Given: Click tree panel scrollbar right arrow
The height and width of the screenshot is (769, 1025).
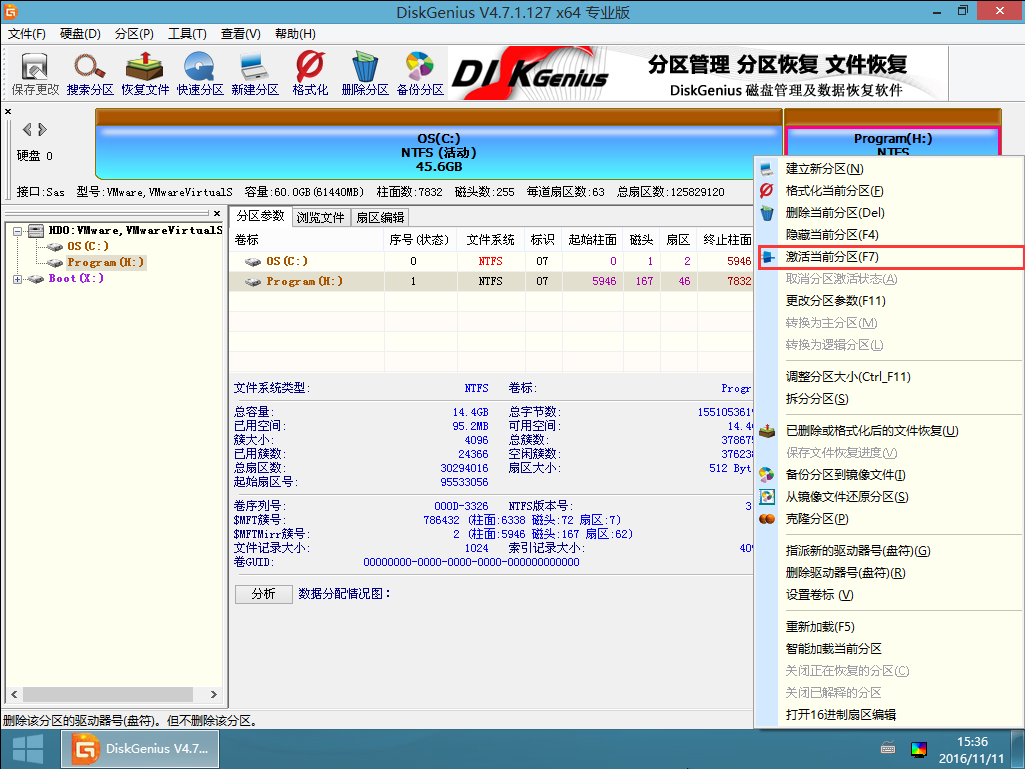Looking at the screenshot, I should [213, 694].
